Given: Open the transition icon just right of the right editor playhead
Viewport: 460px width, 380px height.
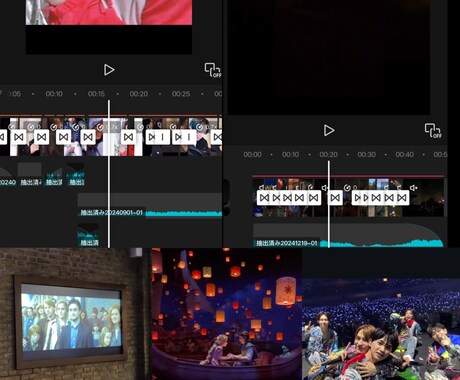Looking at the screenshot, I should coord(335,198).
